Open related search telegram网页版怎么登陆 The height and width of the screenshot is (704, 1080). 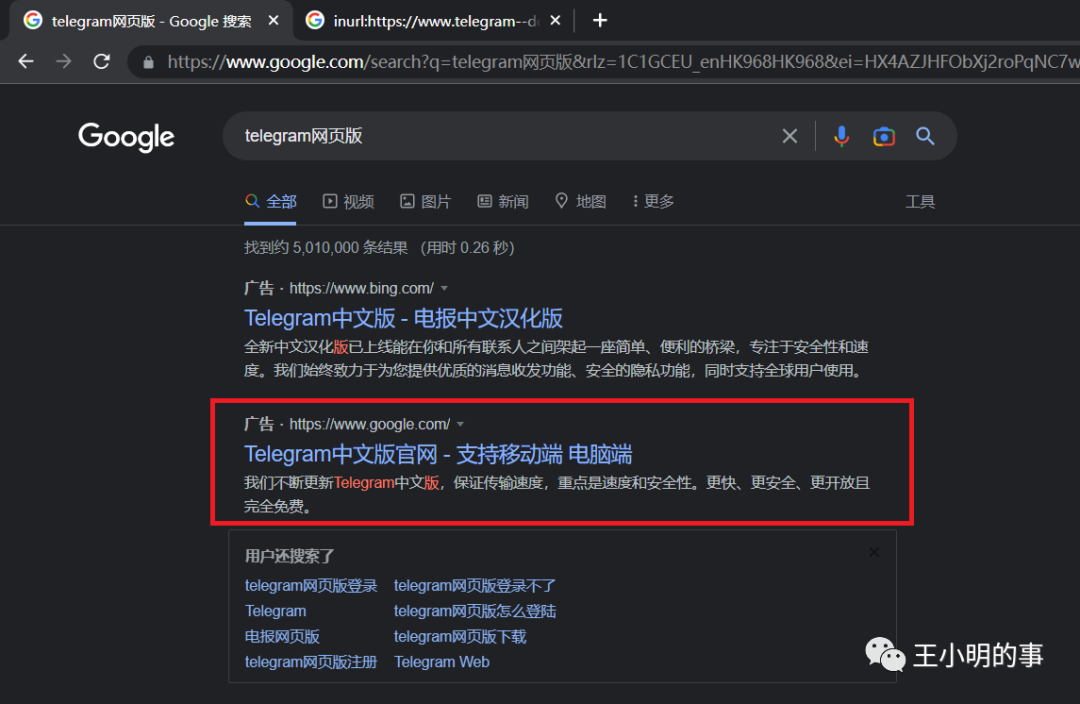coord(475,611)
